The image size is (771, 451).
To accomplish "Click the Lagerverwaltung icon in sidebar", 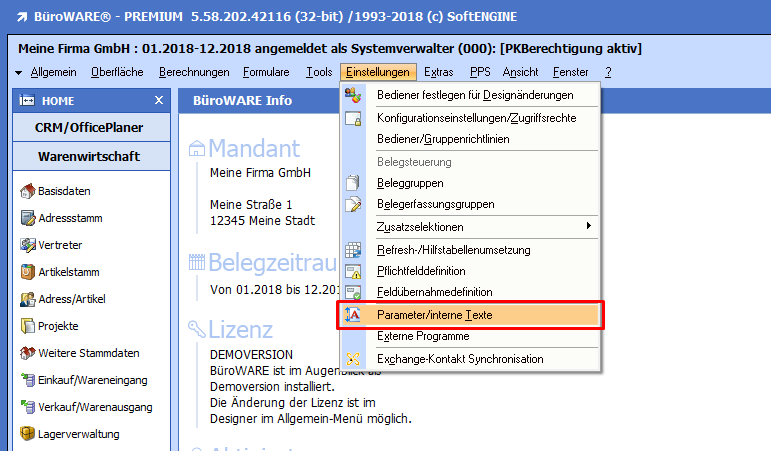I will tap(27, 434).
